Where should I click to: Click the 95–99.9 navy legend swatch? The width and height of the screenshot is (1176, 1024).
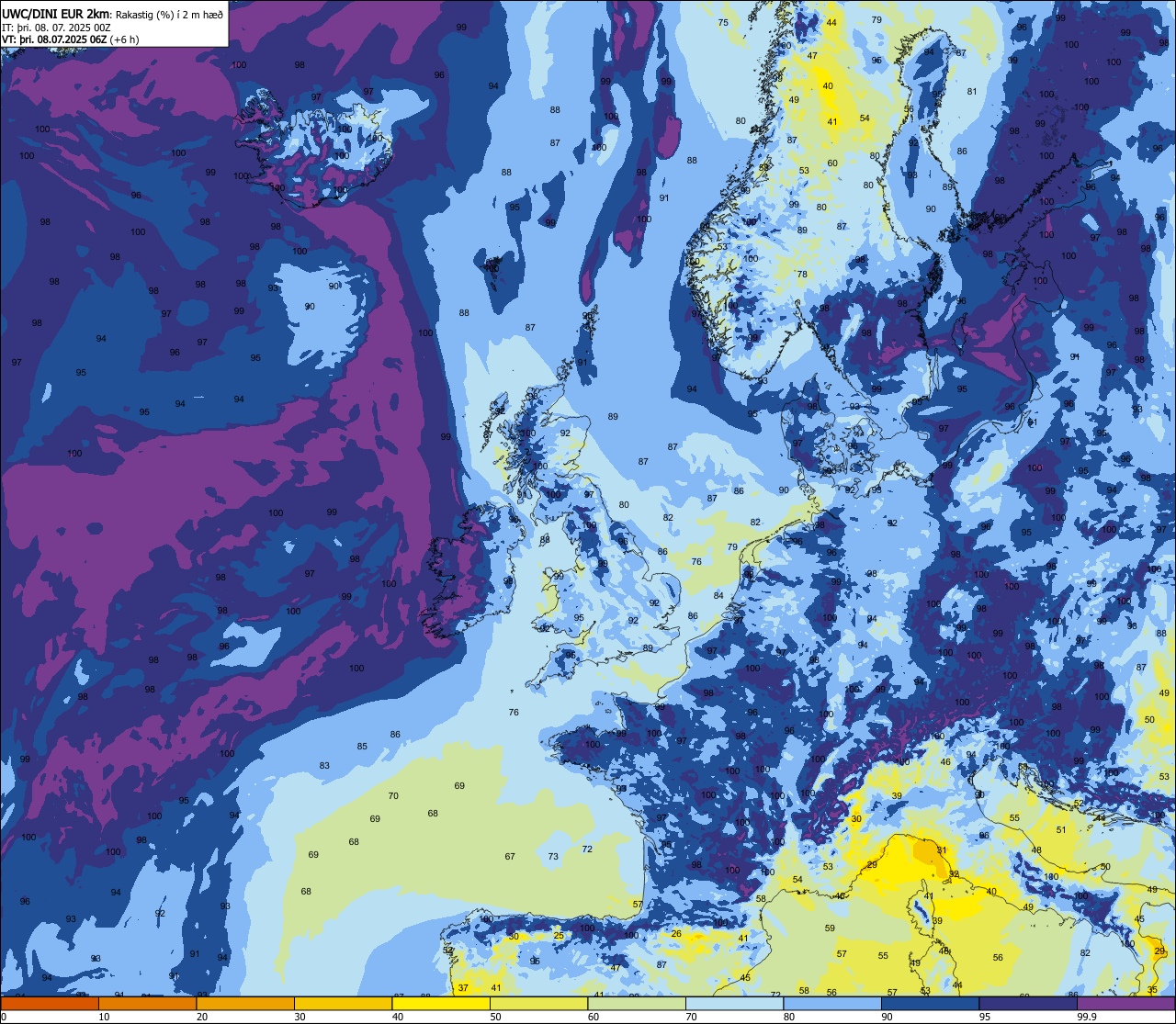click(1028, 1003)
